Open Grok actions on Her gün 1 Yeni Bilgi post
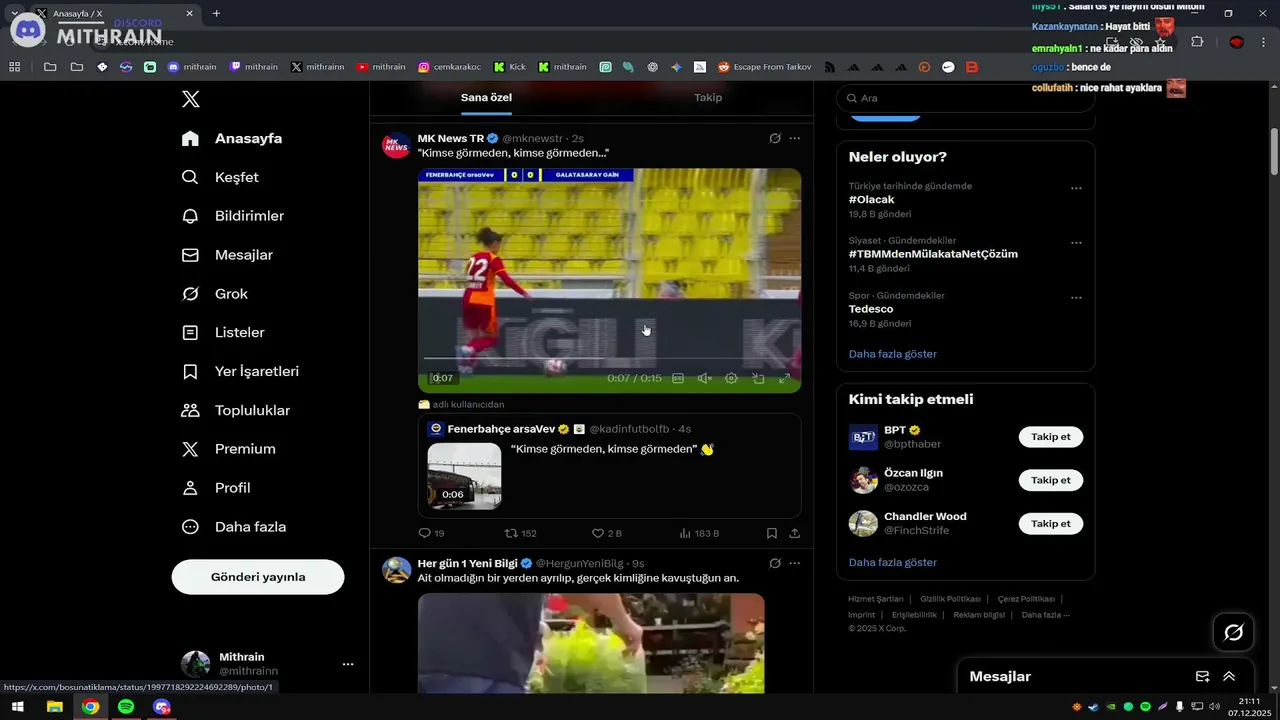This screenshot has height=720, width=1280. [775, 563]
